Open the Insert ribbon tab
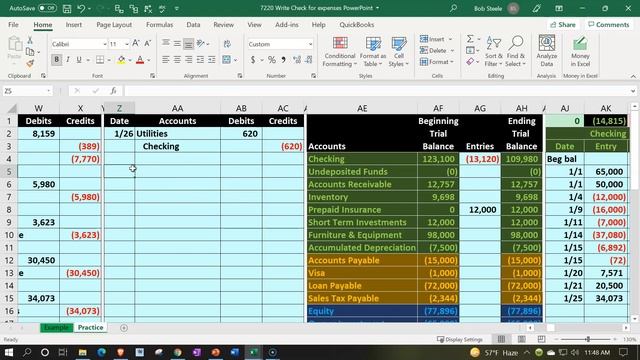This screenshot has height=360, width=640. point(73,25)
